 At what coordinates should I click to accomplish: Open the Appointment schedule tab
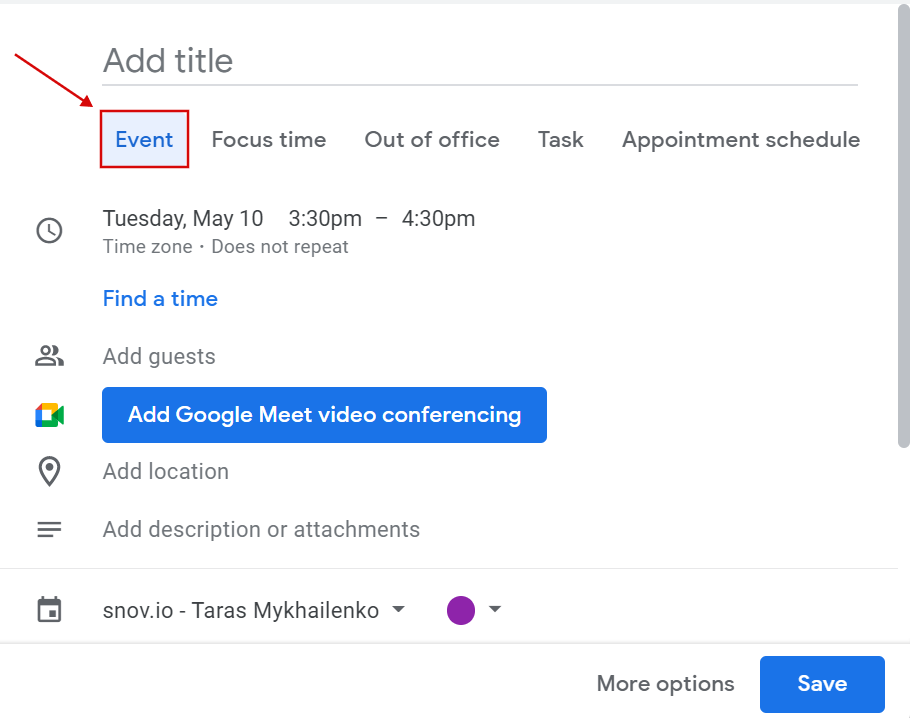coord(741,139)
